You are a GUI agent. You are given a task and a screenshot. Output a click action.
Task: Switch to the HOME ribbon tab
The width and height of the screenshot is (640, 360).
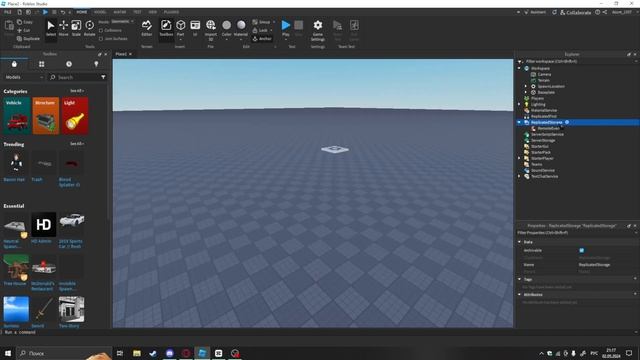point(82,12)
